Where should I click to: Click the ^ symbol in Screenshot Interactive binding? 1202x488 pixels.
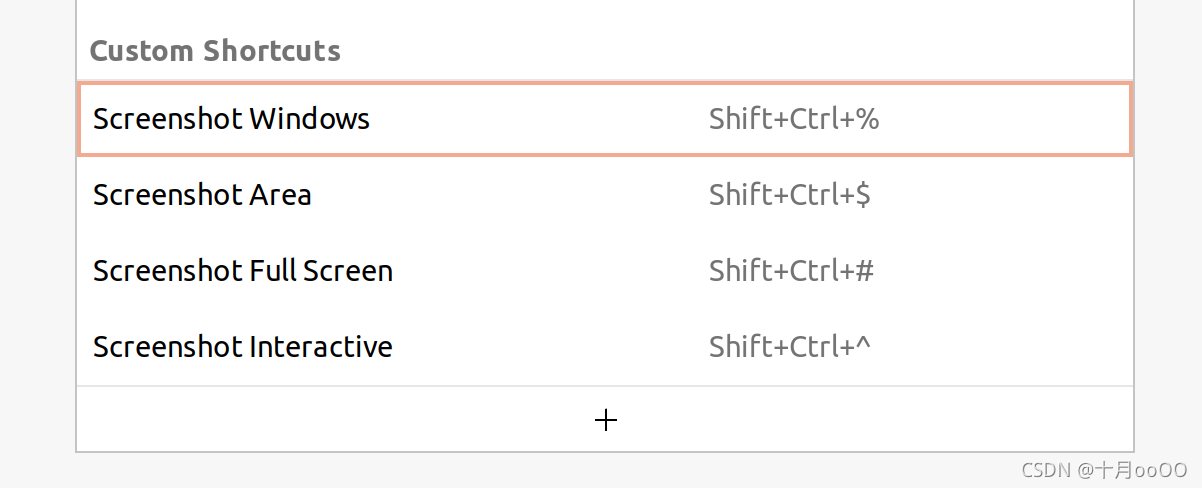coord(864,344)
